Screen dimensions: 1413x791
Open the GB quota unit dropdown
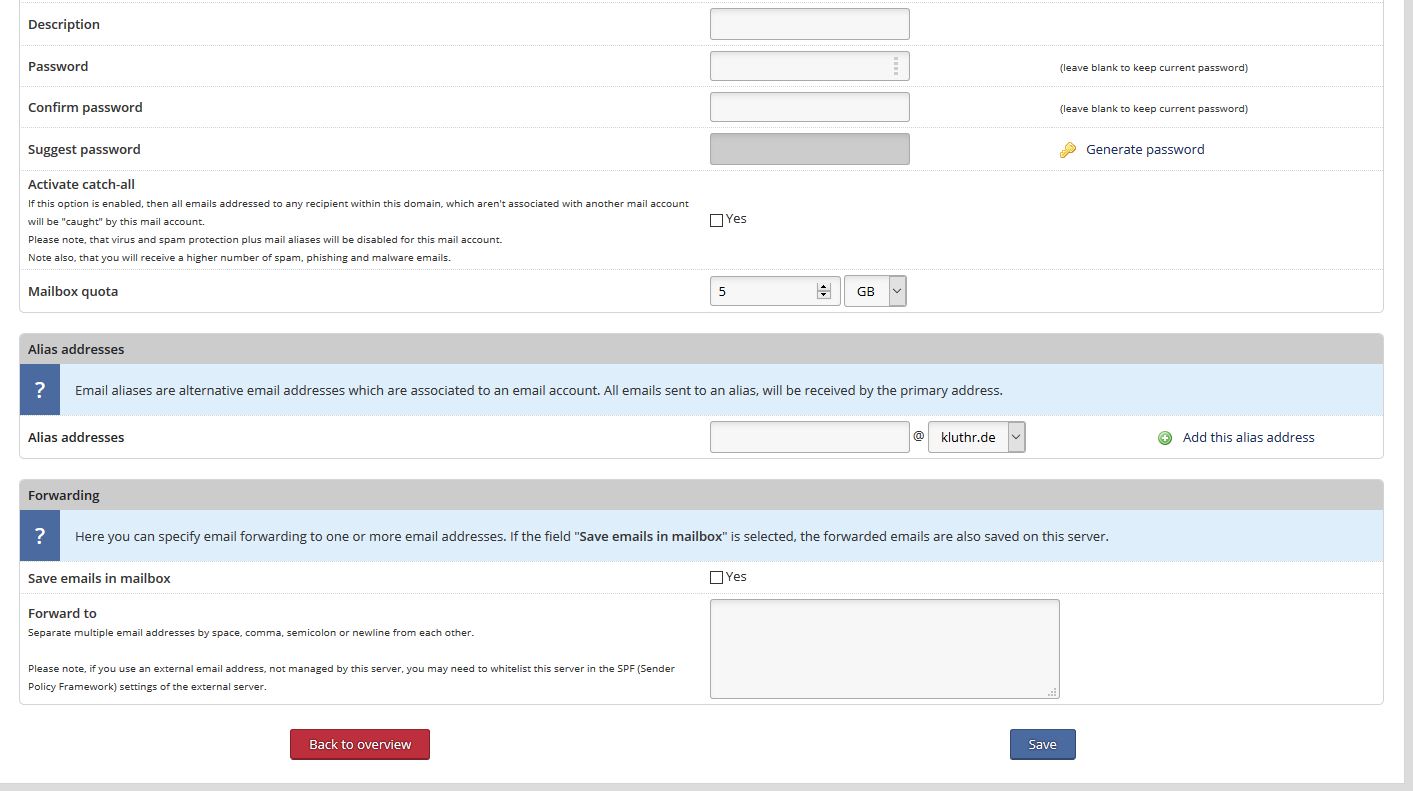(x=875, y=291)
